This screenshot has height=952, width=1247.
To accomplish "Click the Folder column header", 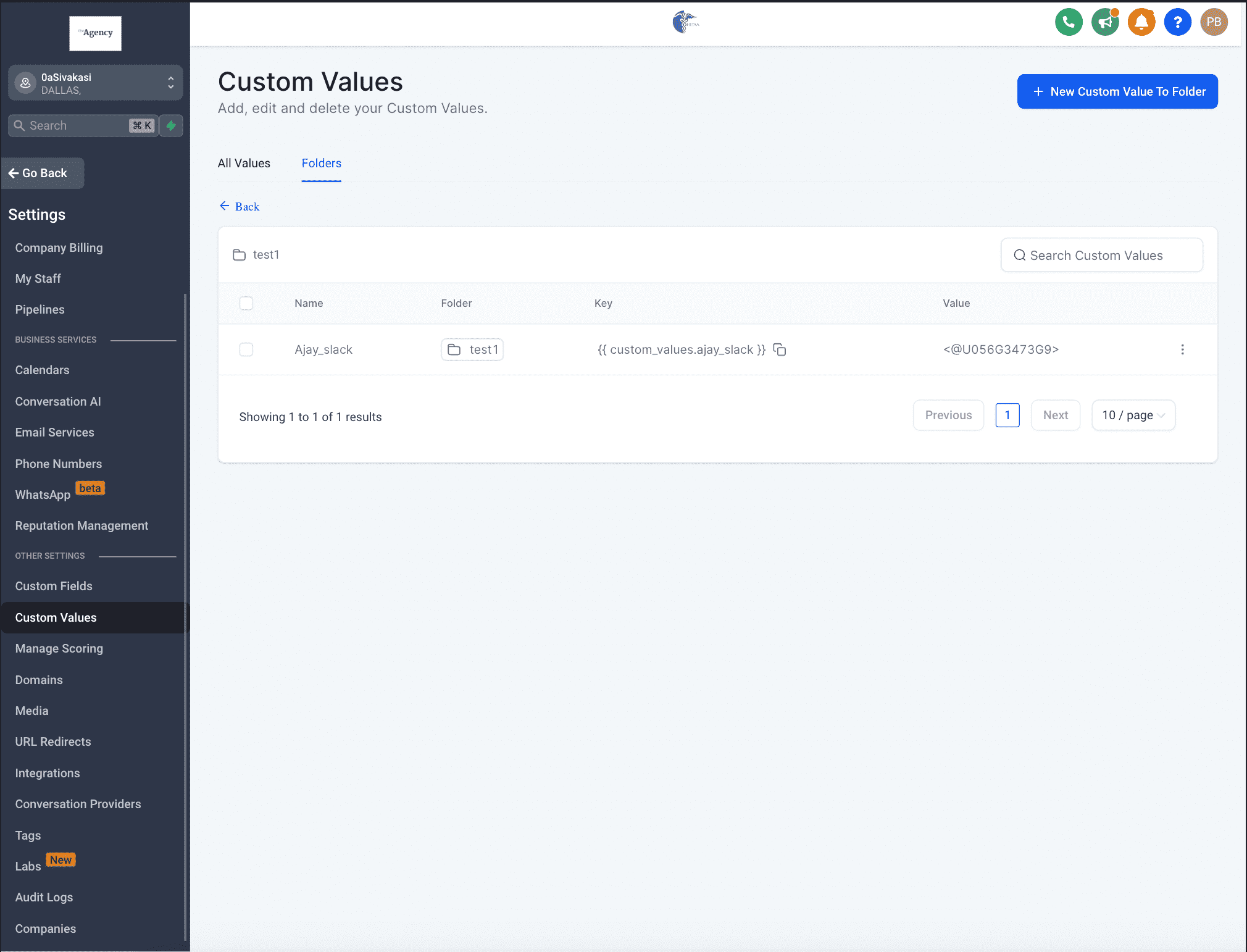I will (x=456, y=304).
